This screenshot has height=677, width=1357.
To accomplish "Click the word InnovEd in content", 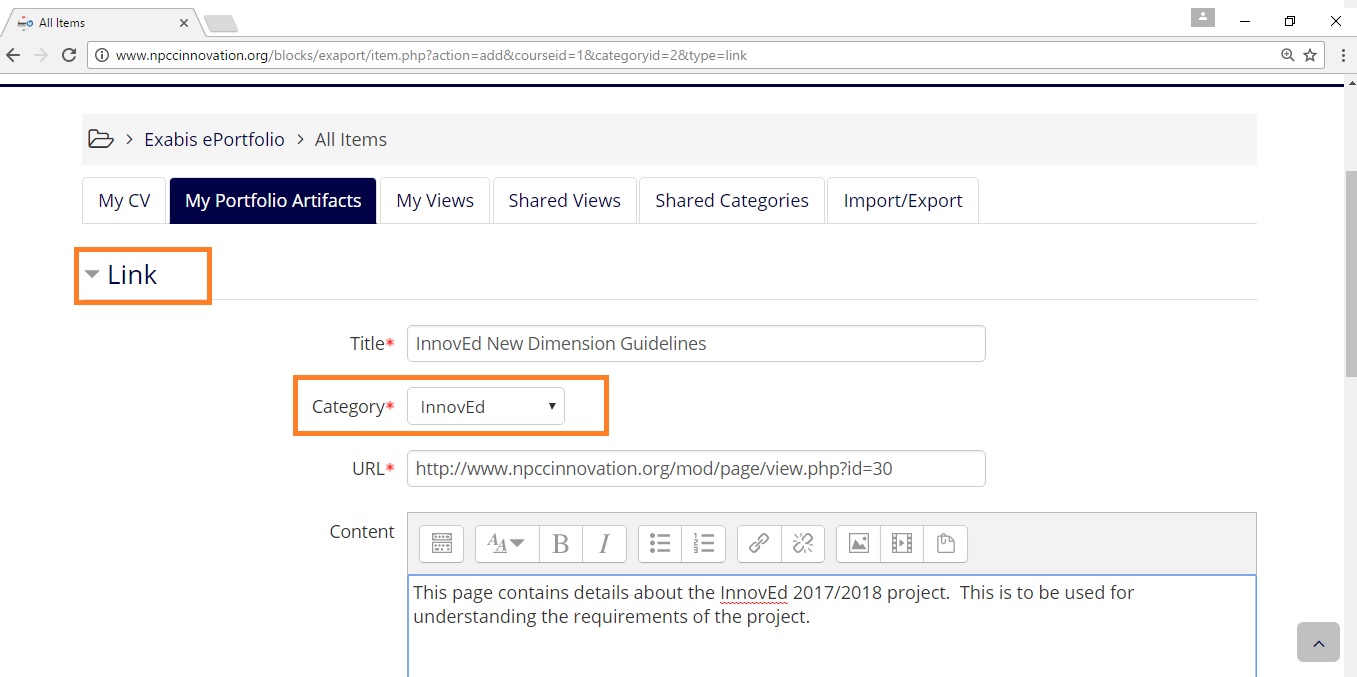I will point(753,593).
